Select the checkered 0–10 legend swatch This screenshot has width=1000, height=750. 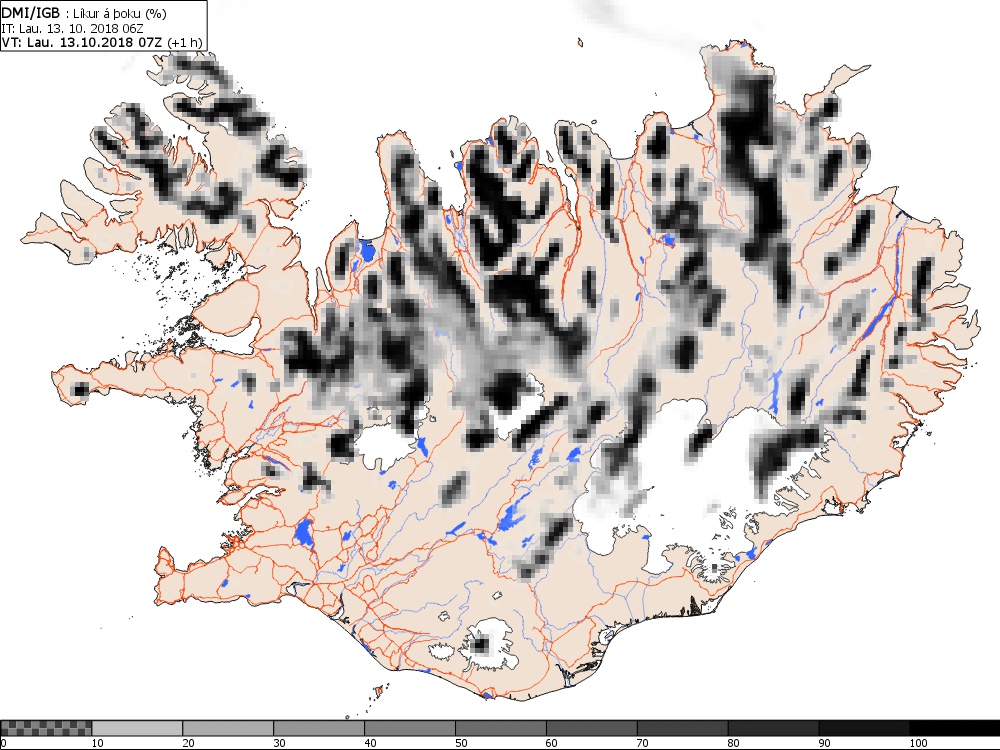46,728
